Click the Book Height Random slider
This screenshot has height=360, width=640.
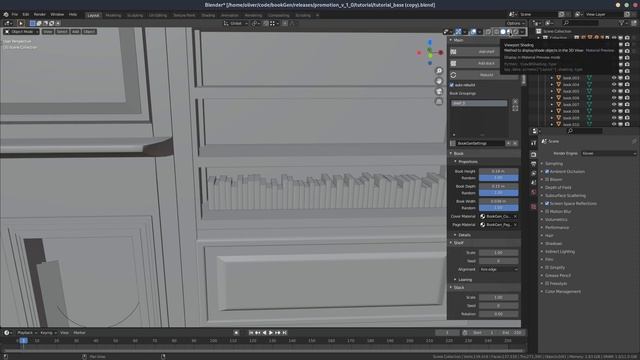tap(498, 178)
